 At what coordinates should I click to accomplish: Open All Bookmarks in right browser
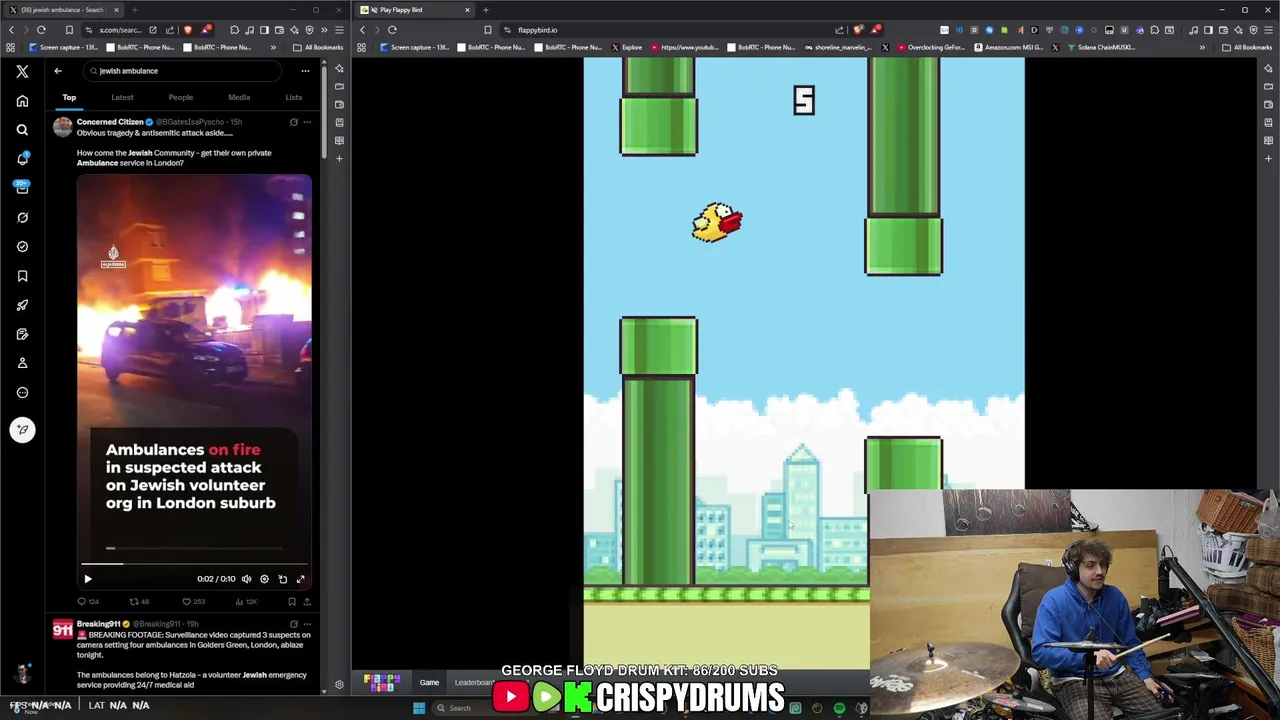(x=1247, y=47)
